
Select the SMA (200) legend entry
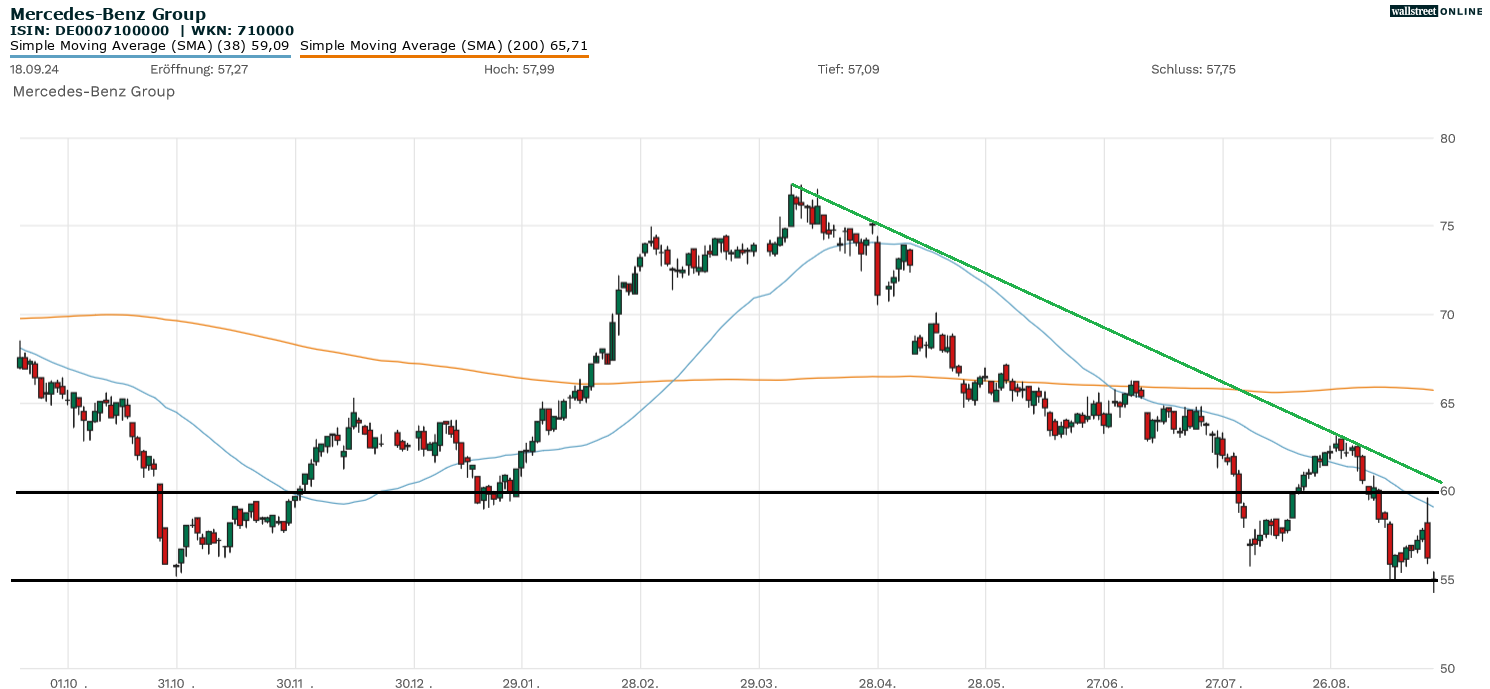coord(443,45)
